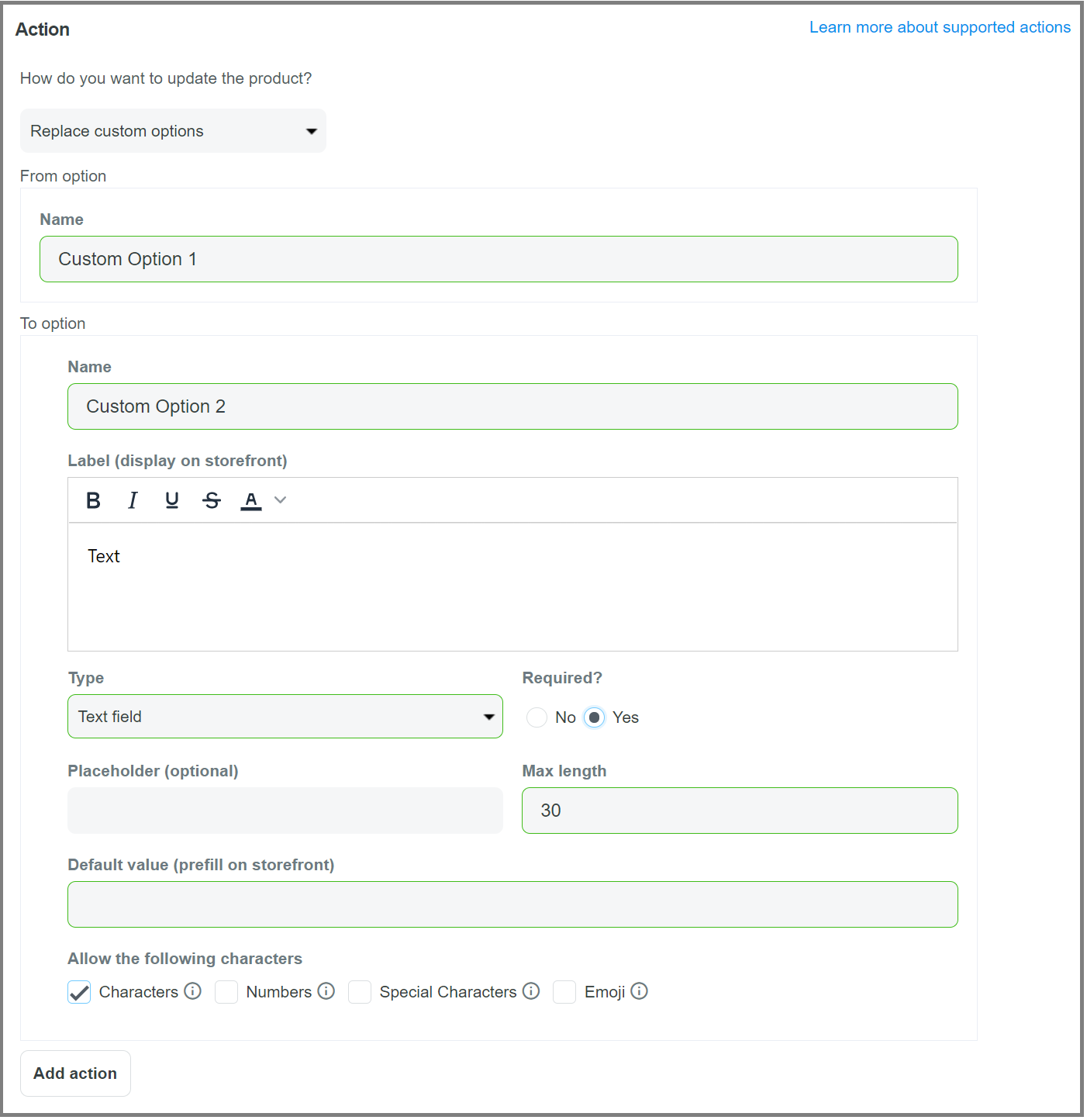Select No for Required
Viewport: 1087px width, 1120px height.
(537, 717)
